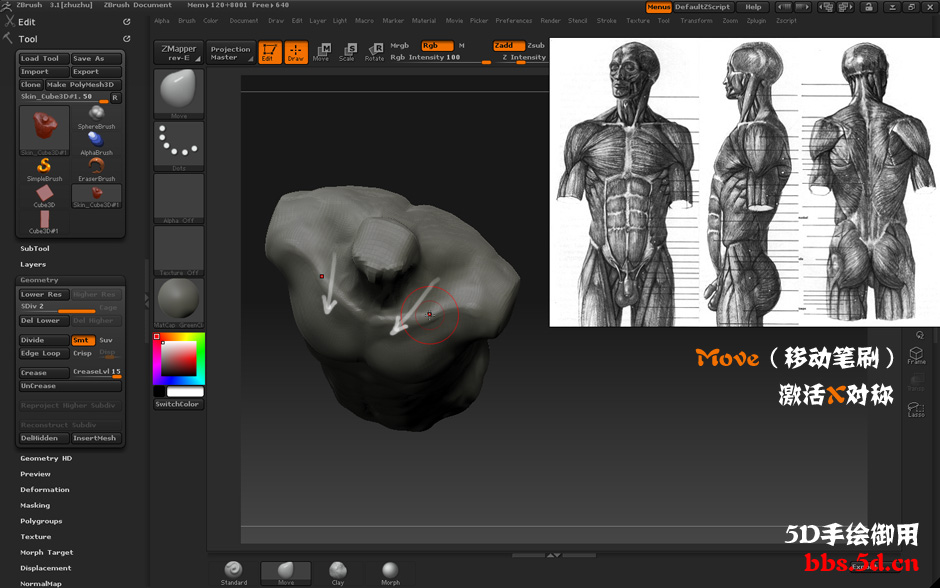This screenshot has height=588, width=940.
Task: Click Save As in Tool palette
Action: point(96,59)
